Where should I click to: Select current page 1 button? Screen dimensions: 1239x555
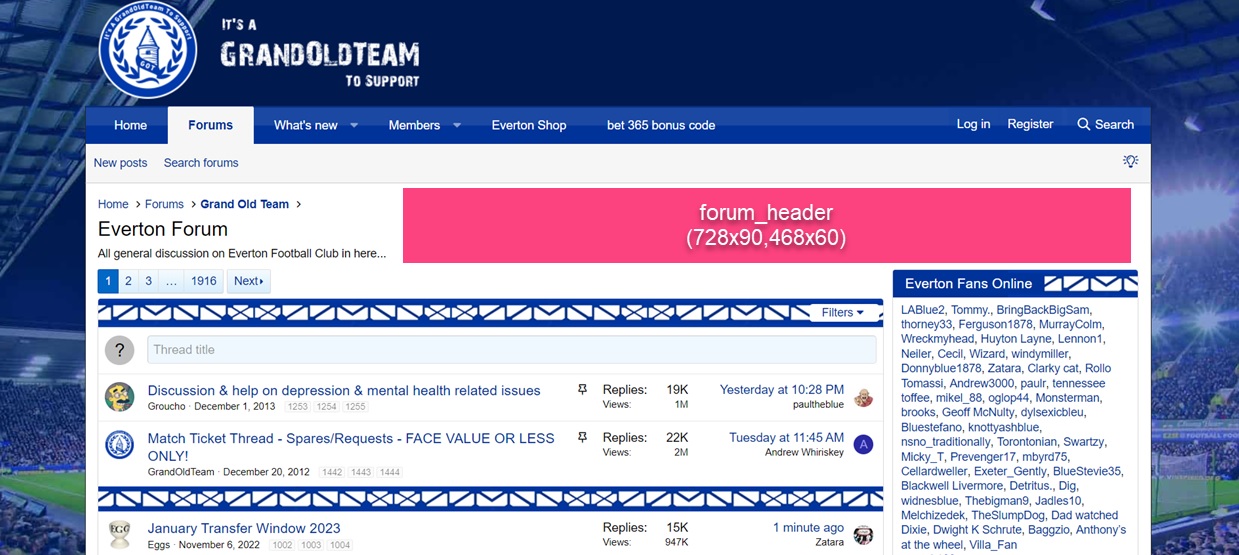tap(108, 281)
